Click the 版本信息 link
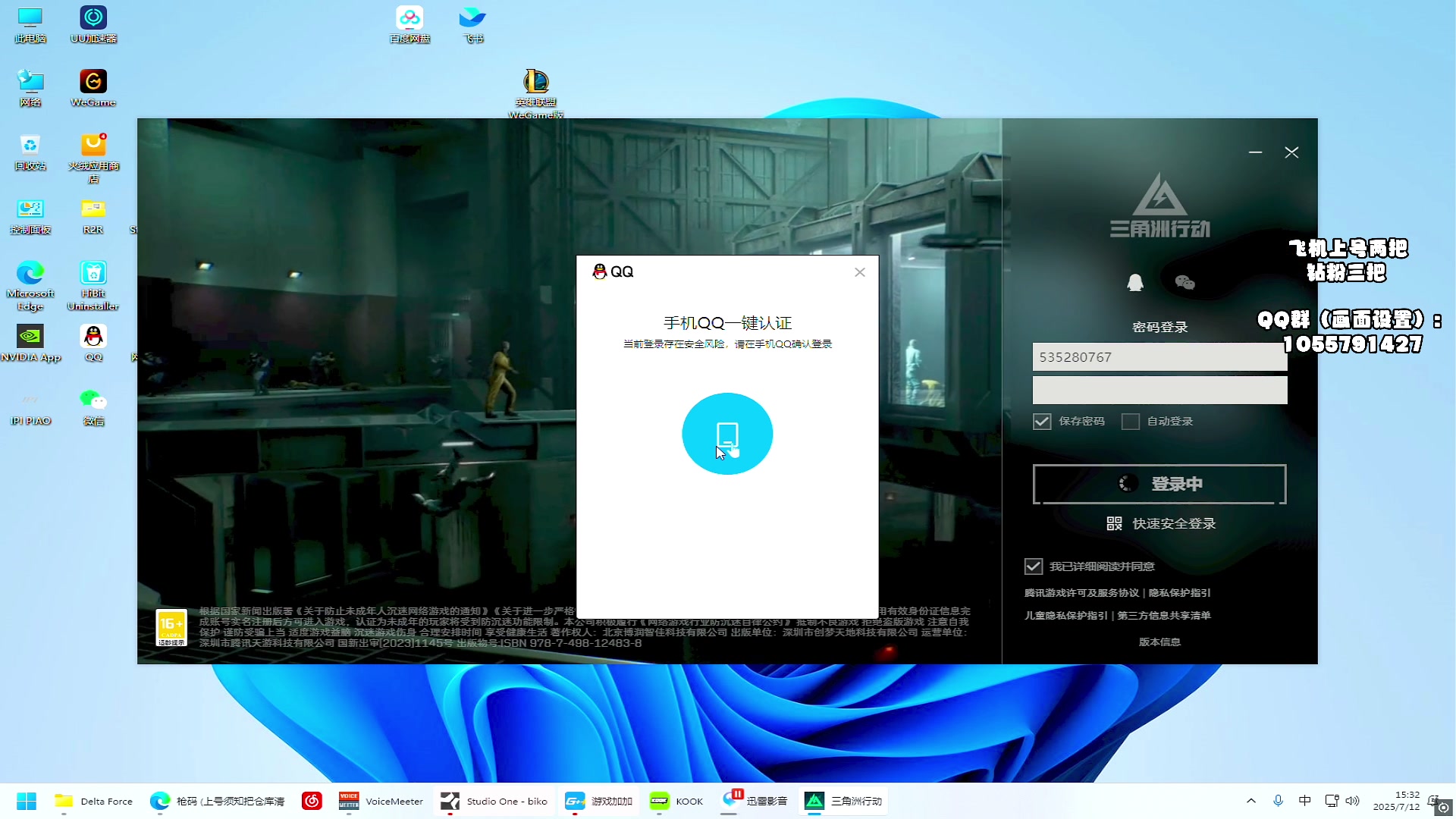 [1159, 642]
